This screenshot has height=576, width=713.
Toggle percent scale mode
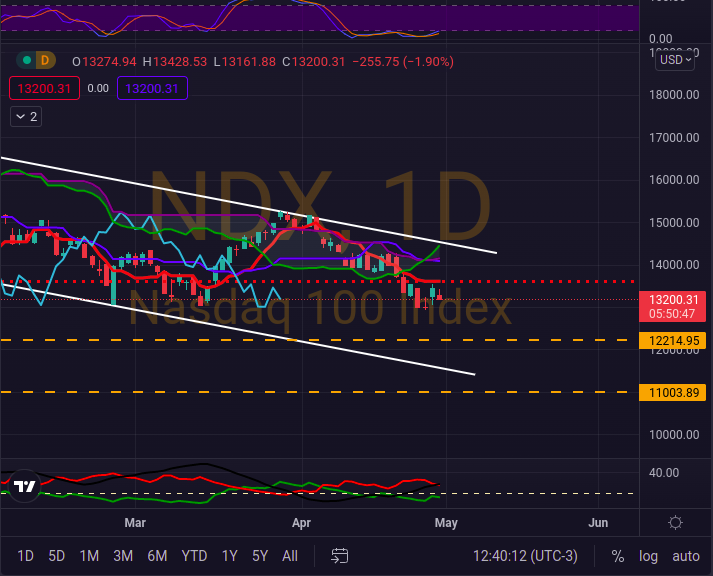click(x=618, y=556)
